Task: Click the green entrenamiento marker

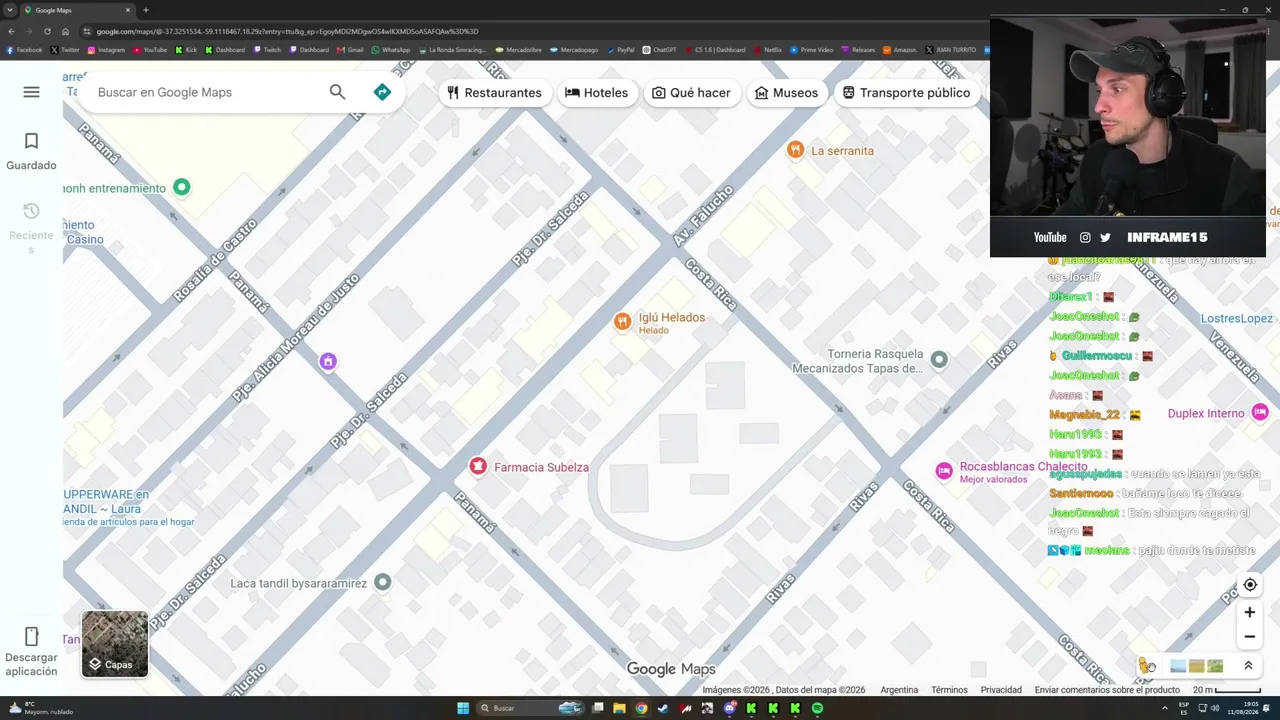Action: [181, 187]
